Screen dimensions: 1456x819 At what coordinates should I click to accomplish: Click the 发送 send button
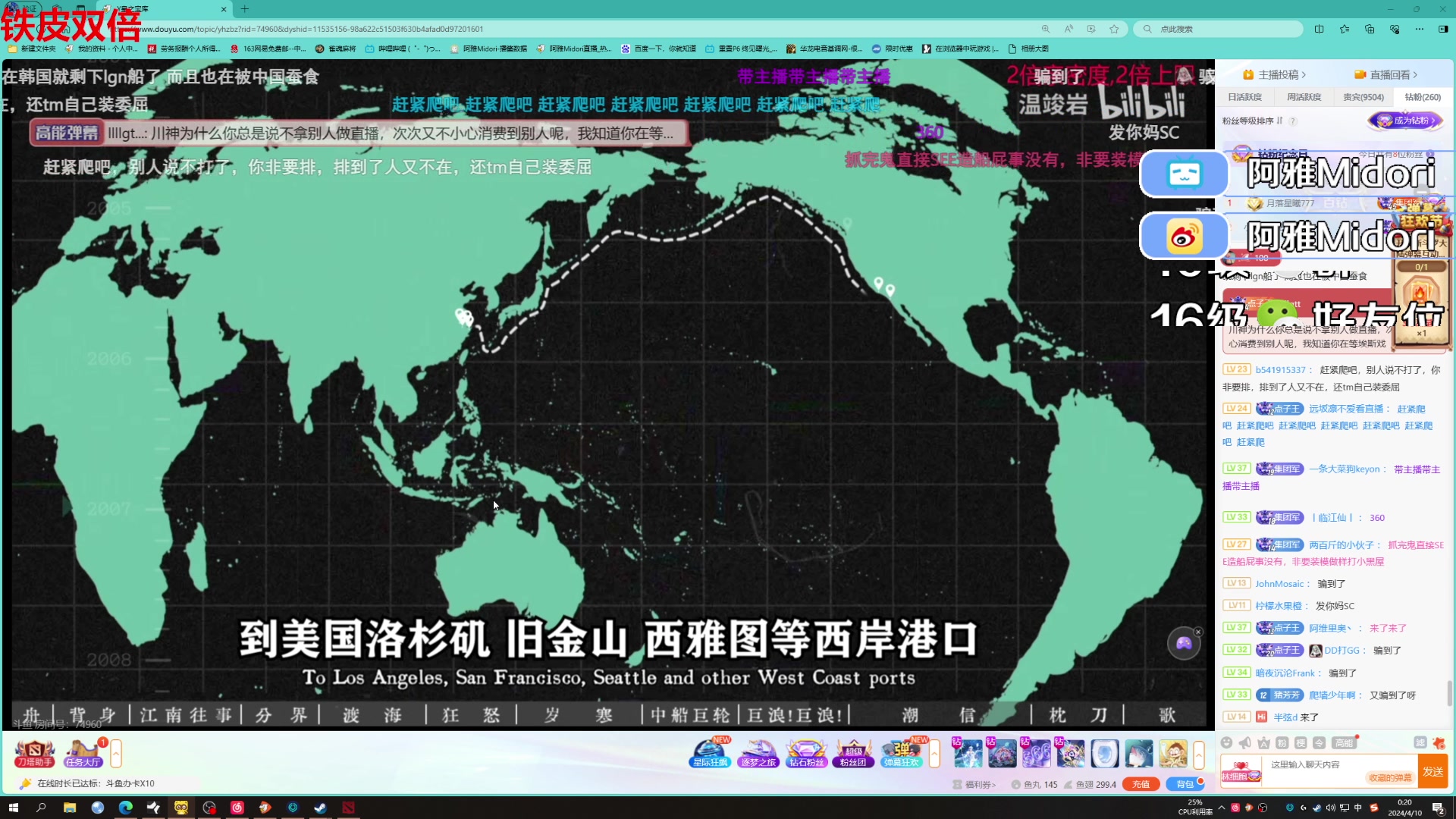click(x=1433, y=771)
